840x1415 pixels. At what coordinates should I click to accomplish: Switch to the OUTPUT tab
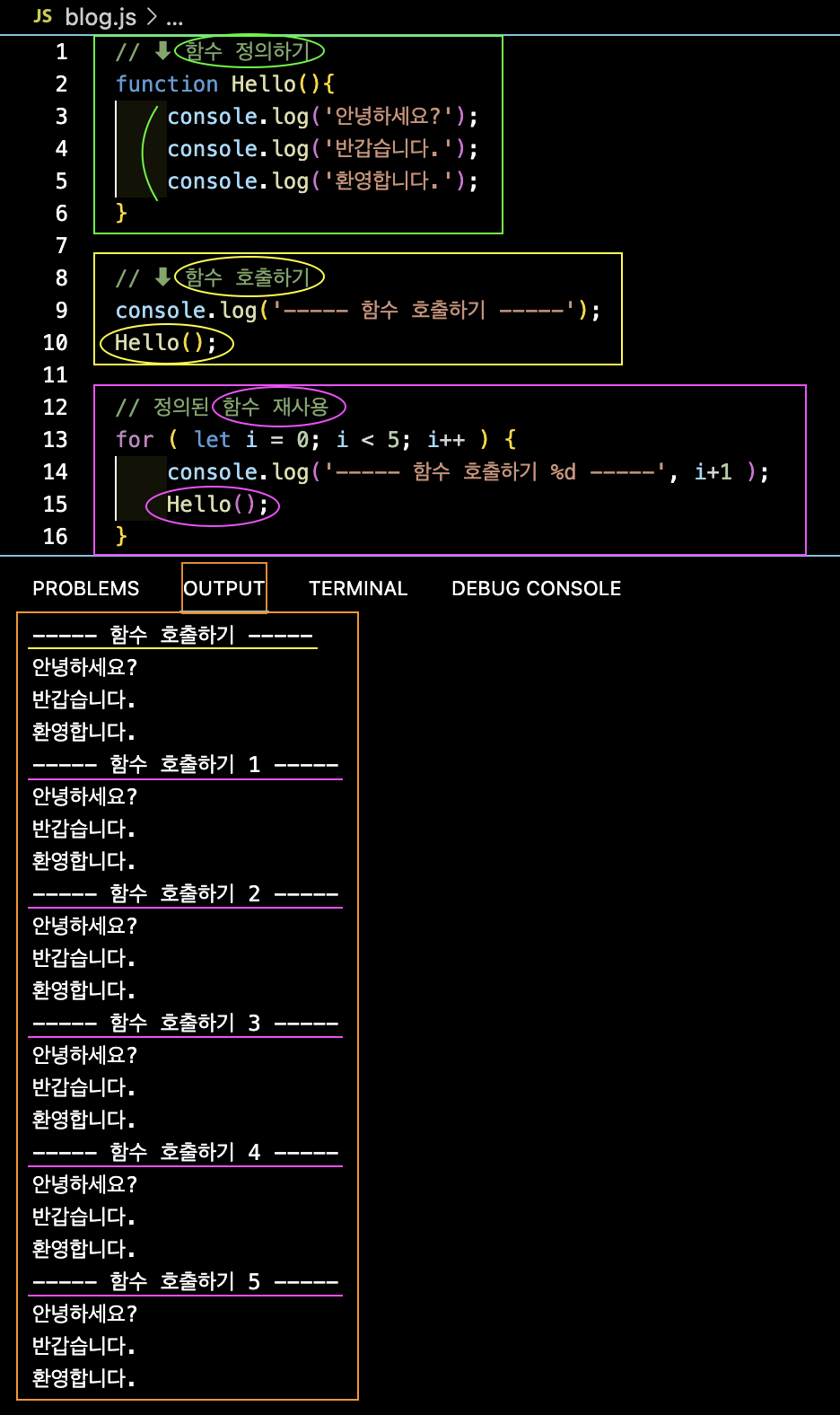(x=224, y=588)
